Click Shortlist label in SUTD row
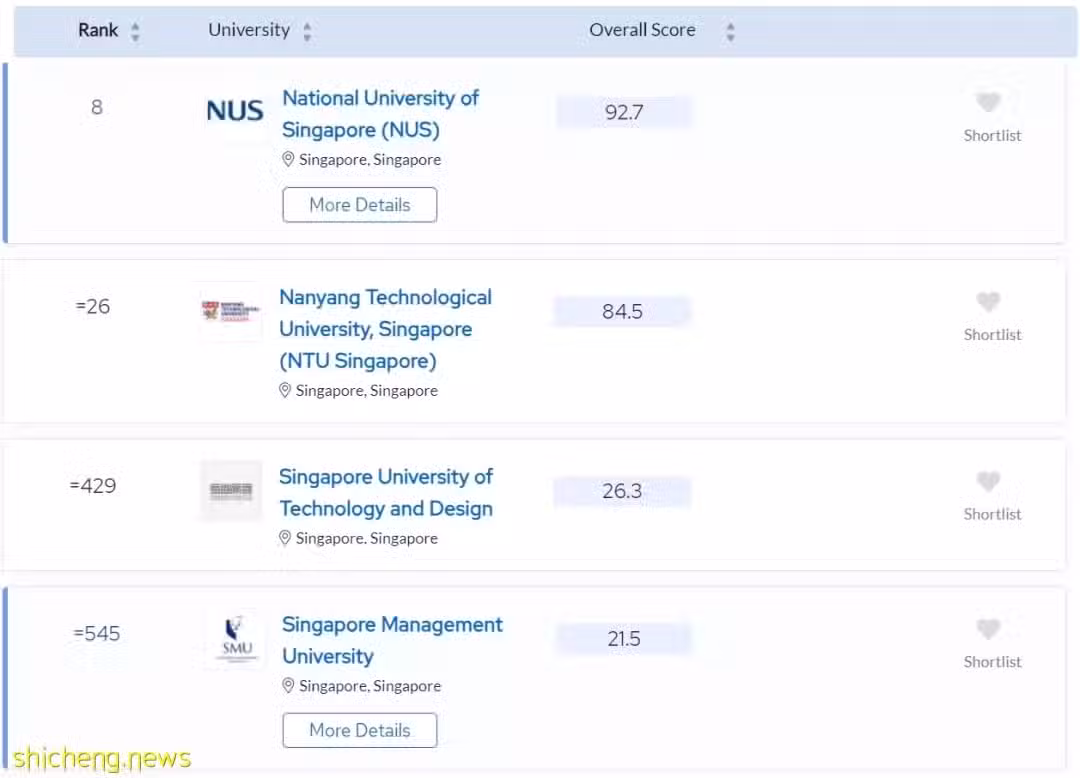Image resolution: width=1080 pixels, height=778 pixels. (992, 514)
